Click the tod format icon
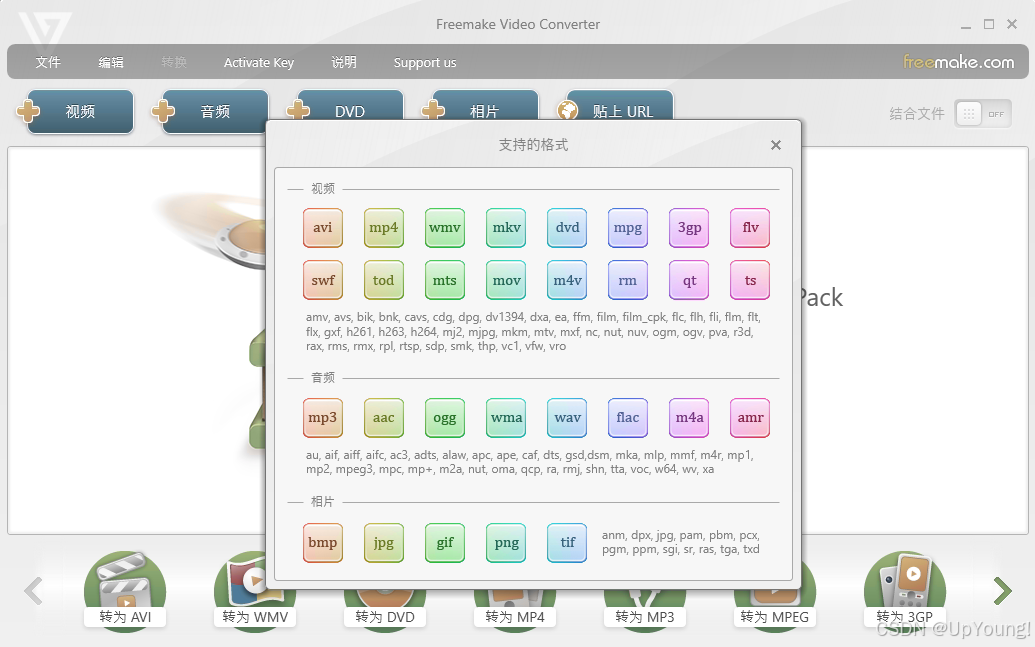The height and width of the screenshot is (647, 1035). point(384,280)
